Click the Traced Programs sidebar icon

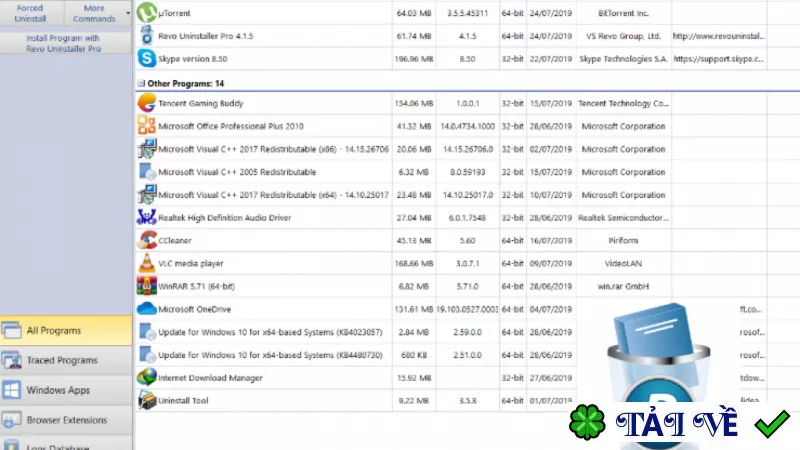(11, 360)
